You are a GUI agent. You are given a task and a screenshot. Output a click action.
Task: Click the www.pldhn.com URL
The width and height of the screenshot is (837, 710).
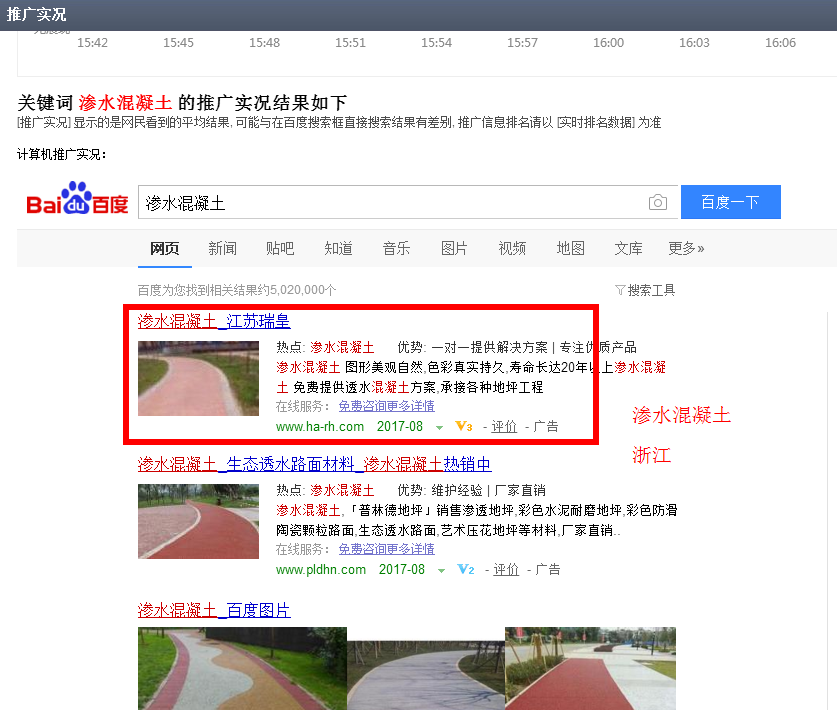coord(321,570)
